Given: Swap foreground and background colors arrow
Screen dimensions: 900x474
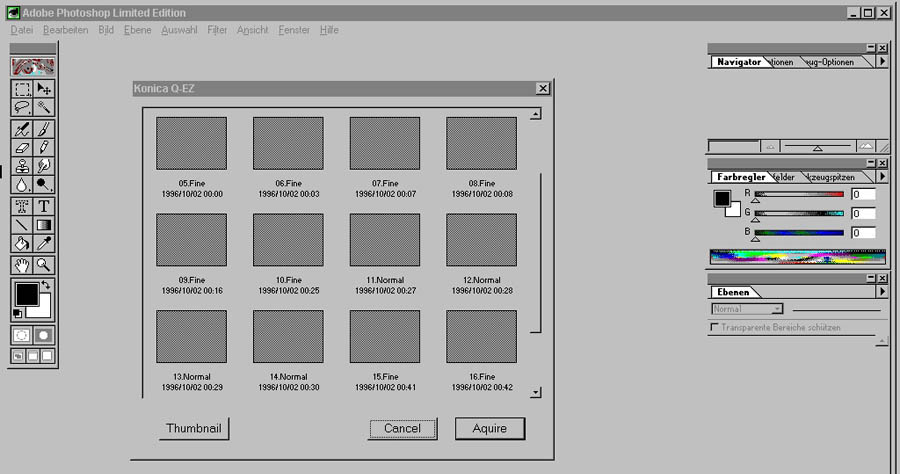Looking at the screenshot, I should 46,285.
